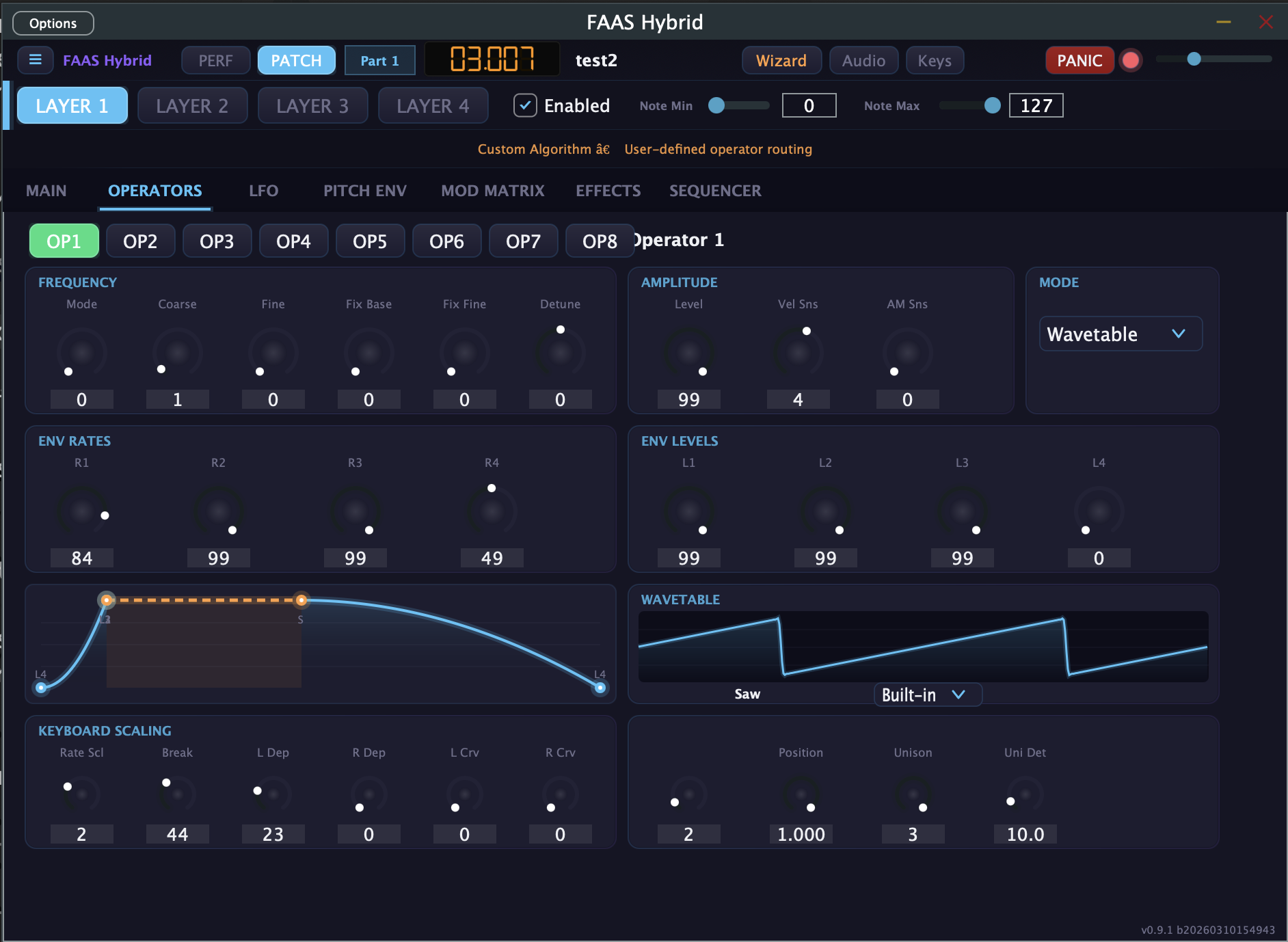This screenshot has height=942, width=1288.
Task: Toggle operator OP1 off
Action: [64, 240]
